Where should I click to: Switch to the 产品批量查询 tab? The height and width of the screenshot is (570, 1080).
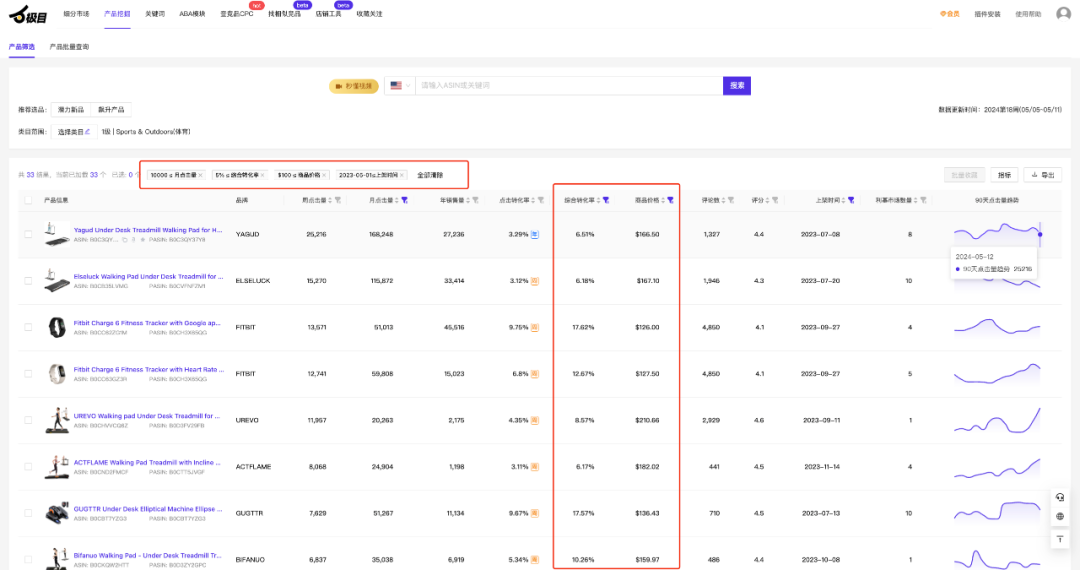tap(69, 47)
